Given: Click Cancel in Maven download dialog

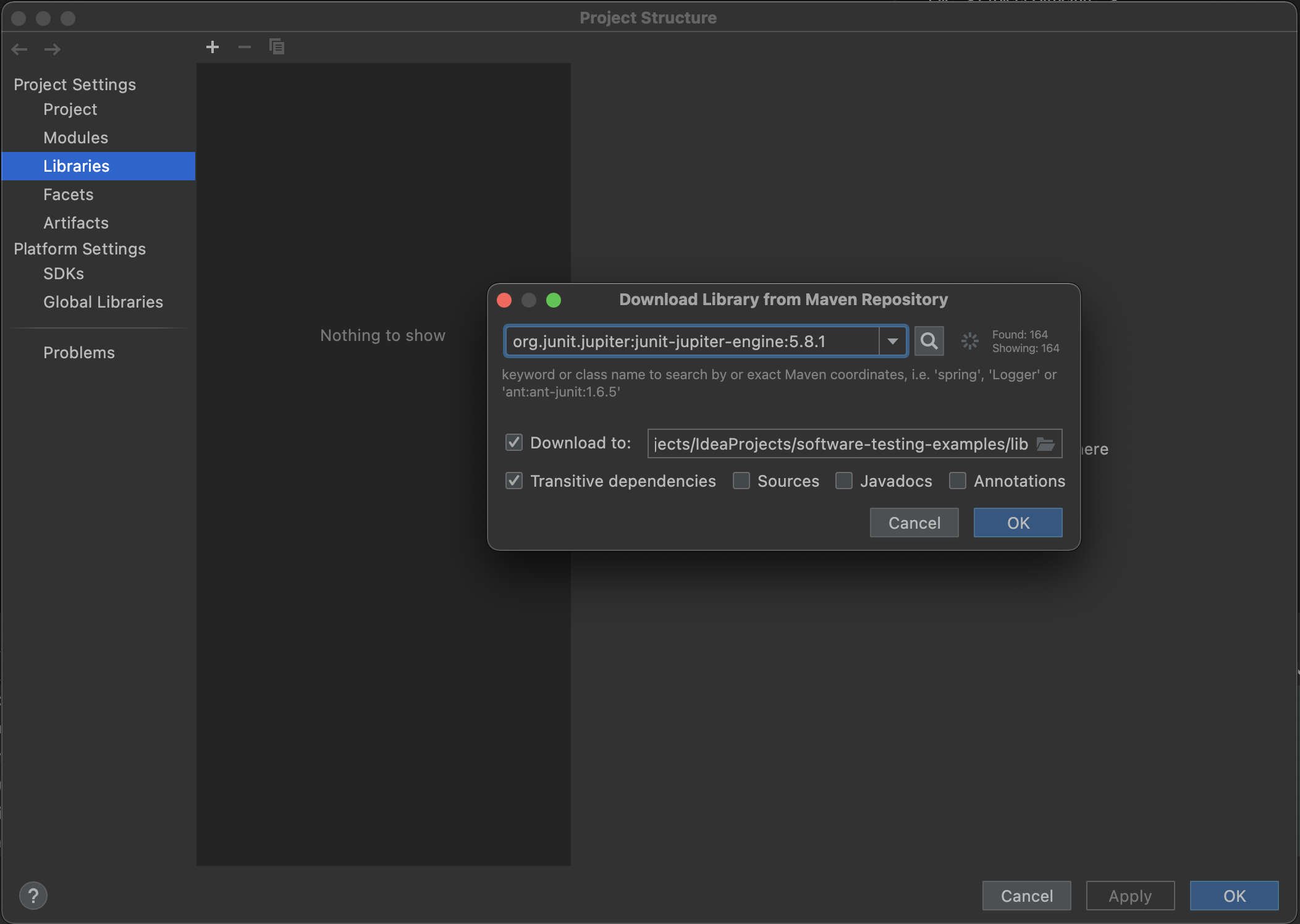Looking at the screenshot, I should pos(914,523).
